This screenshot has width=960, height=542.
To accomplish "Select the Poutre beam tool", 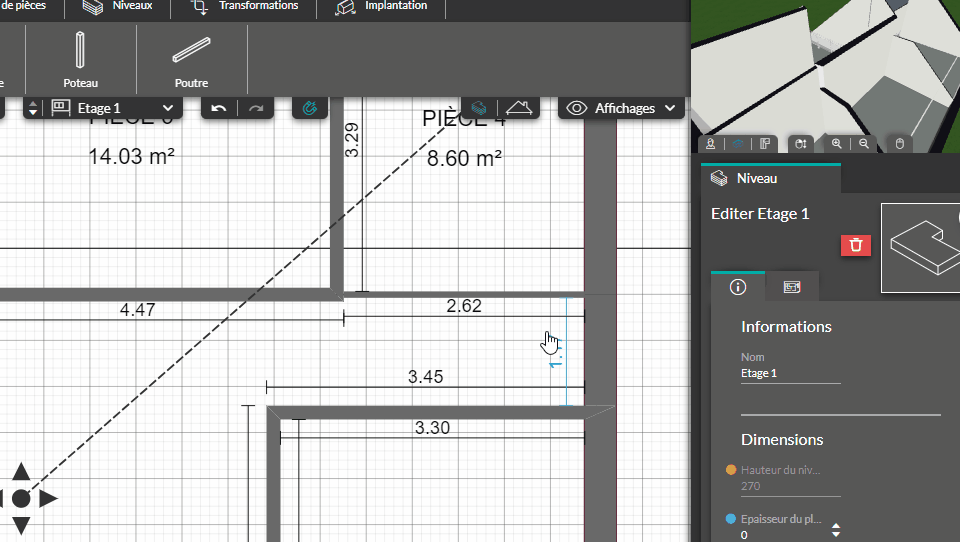I will coord(190,58).
